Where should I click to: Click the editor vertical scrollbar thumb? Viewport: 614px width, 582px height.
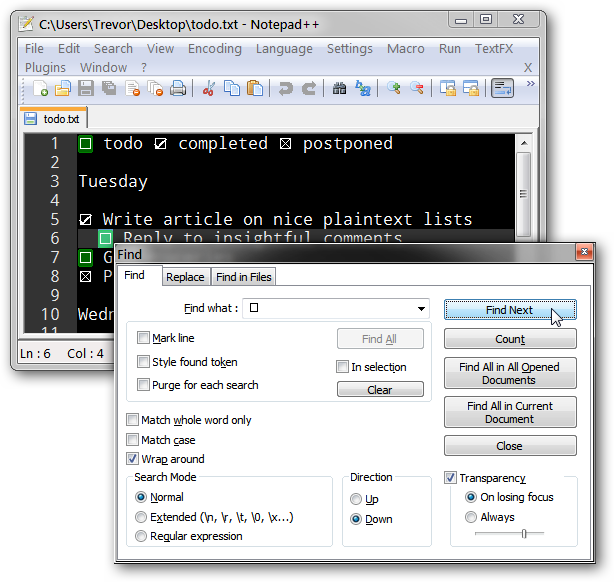[524, 194]
